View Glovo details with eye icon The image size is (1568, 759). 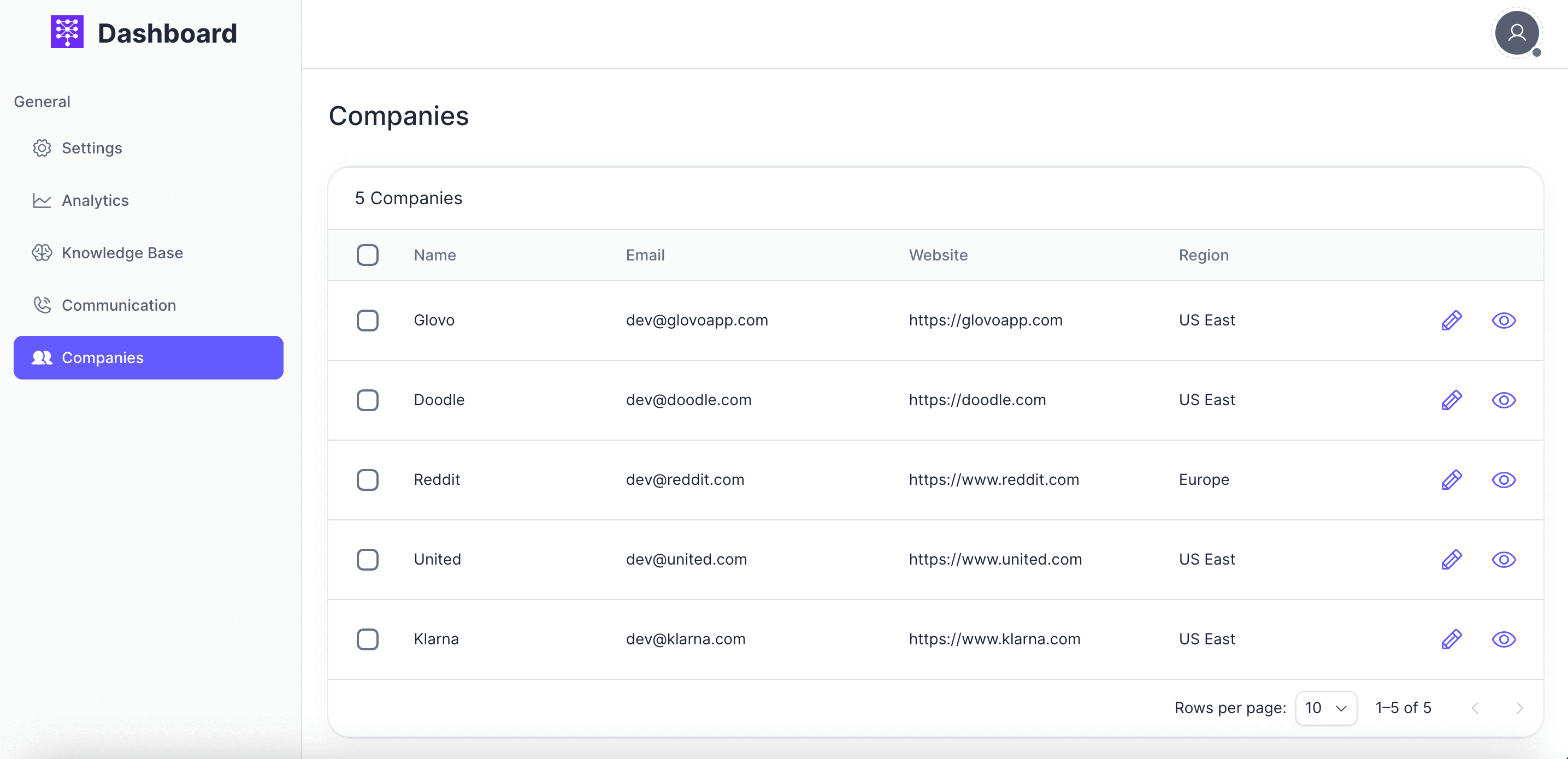click(x=1504, y=320)
